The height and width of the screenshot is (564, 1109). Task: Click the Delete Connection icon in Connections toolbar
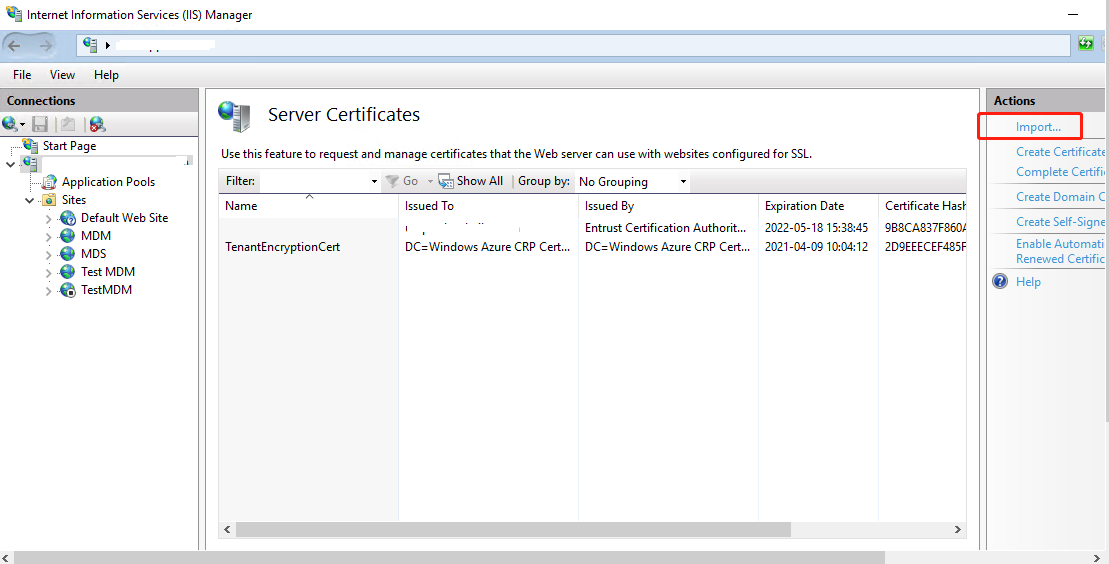[97, 124]
